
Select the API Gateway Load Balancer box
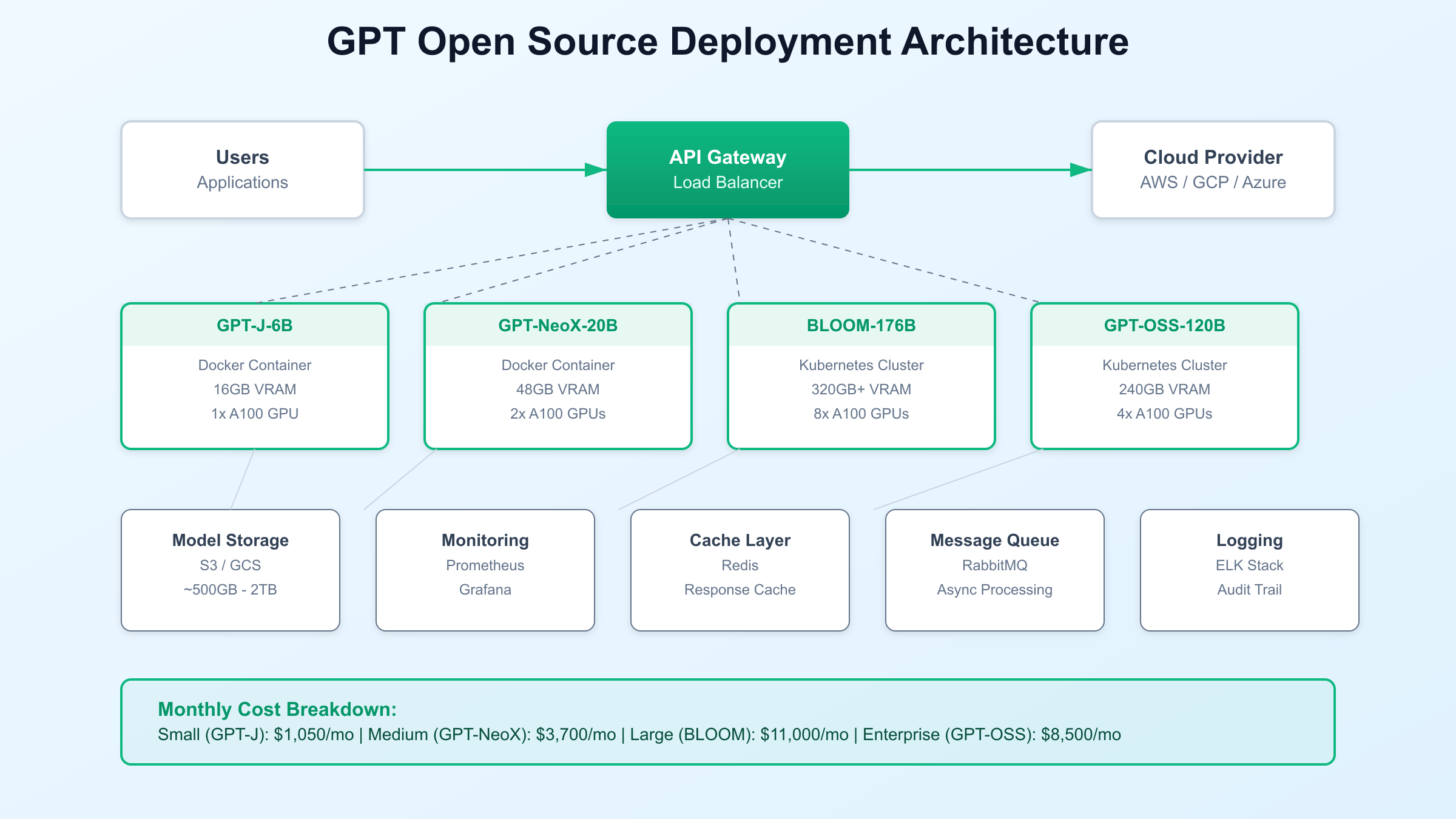[728, 170]
